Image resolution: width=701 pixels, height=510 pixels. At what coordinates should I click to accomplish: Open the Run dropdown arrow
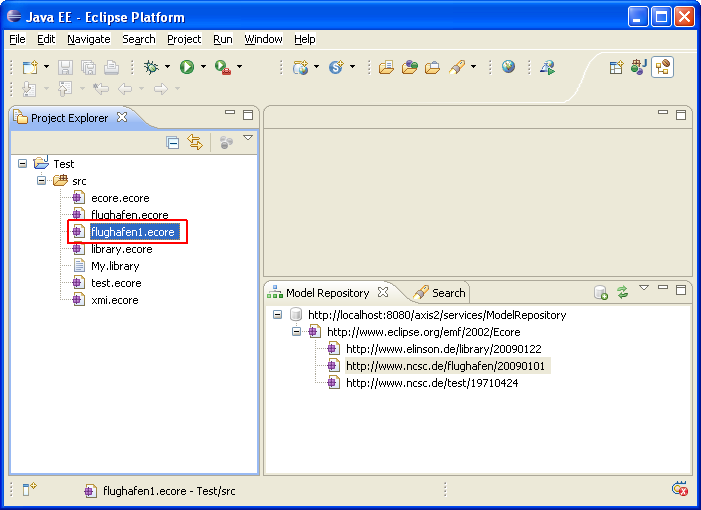click(x=203, y=67)
